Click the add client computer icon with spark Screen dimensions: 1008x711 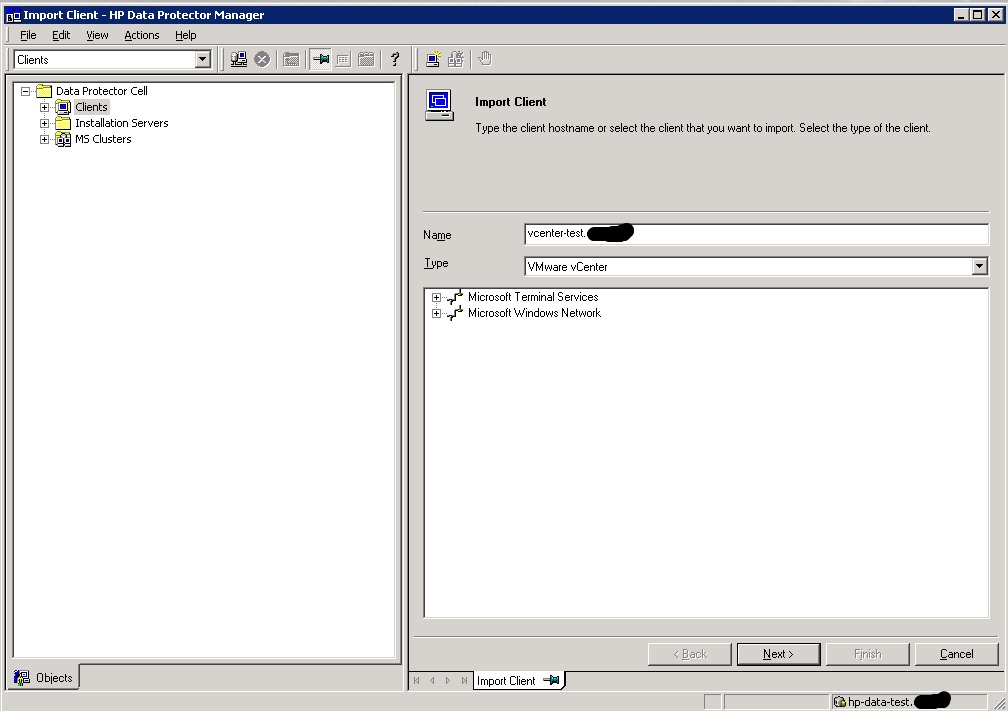coord(433,59)
